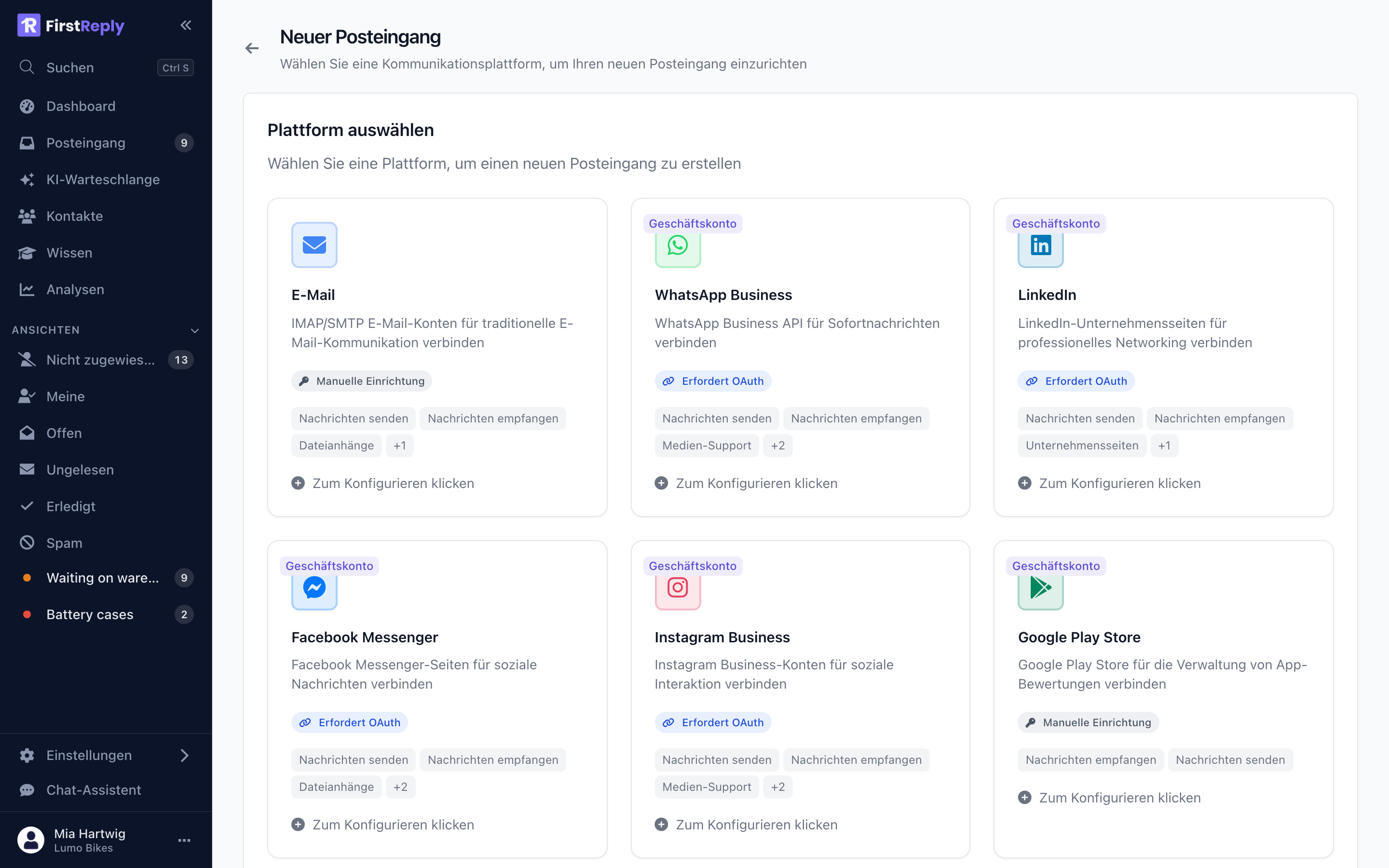This screenshot has width=1389, height=868.
Task: Collapse the ANSICHTEN section chevron
Action: click(x=194, y=331)
